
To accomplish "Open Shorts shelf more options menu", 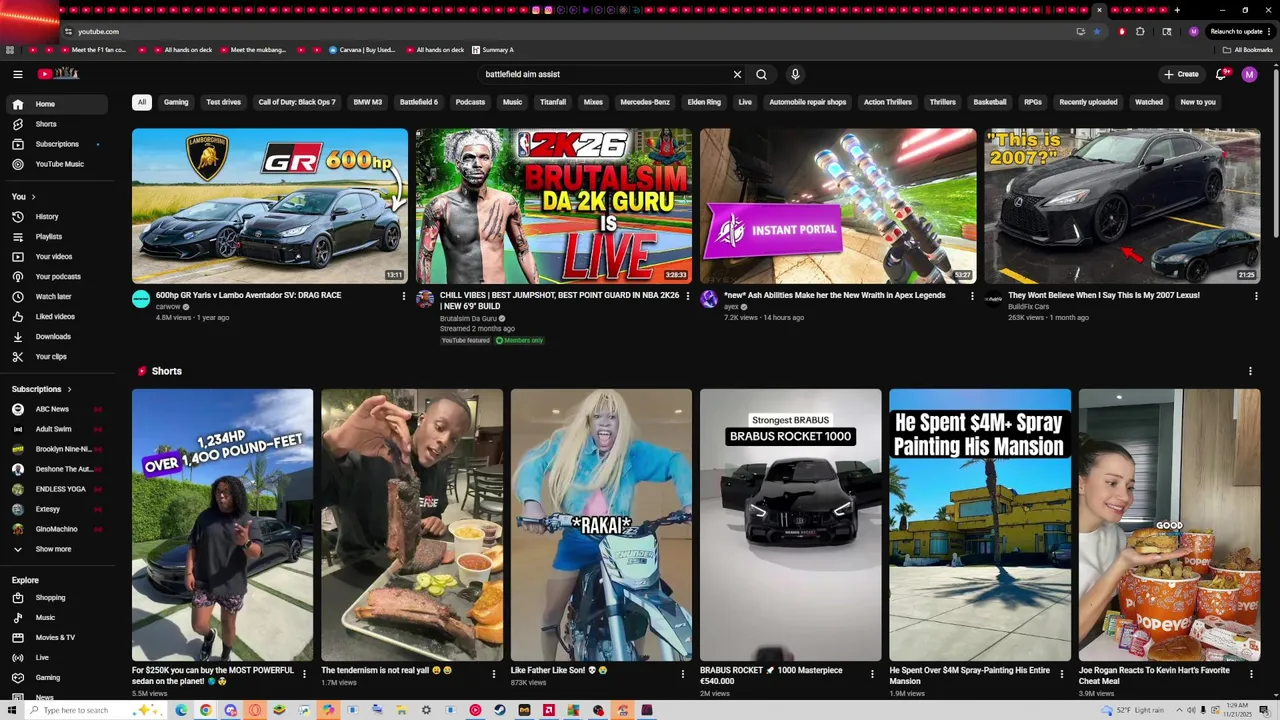I will click(1250, 371).
